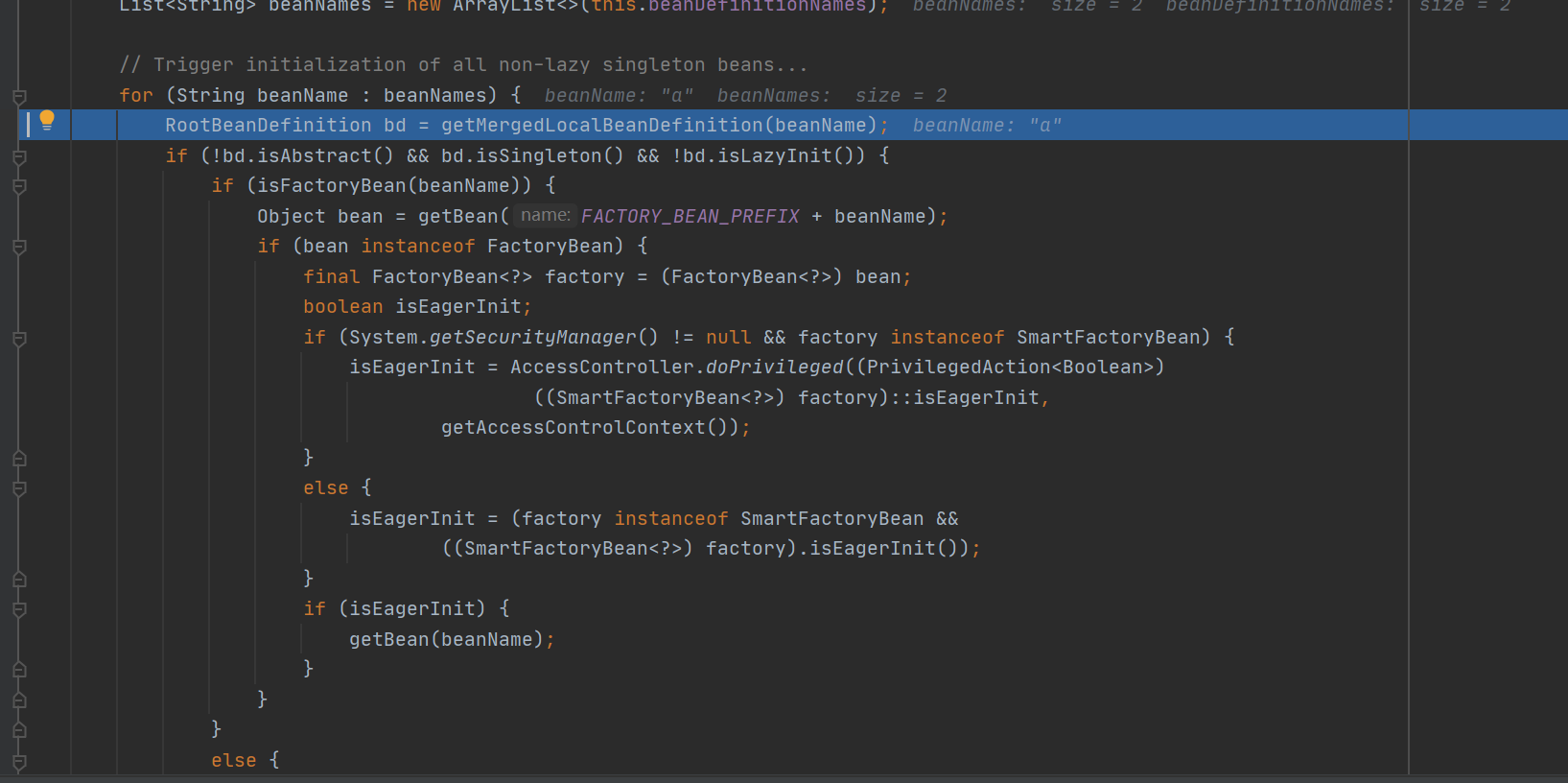Collapse fold marker on the inner 'else {' before isEagerInit assignment
Screen dimensions: 1568x783
(19, 488)
